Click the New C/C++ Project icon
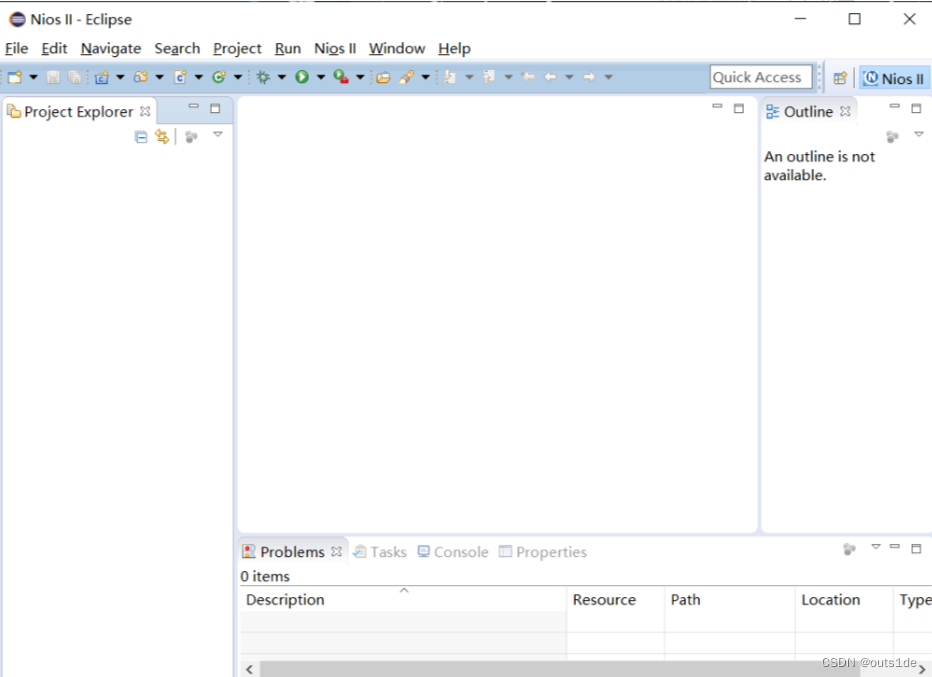 [x=102, y=77]
